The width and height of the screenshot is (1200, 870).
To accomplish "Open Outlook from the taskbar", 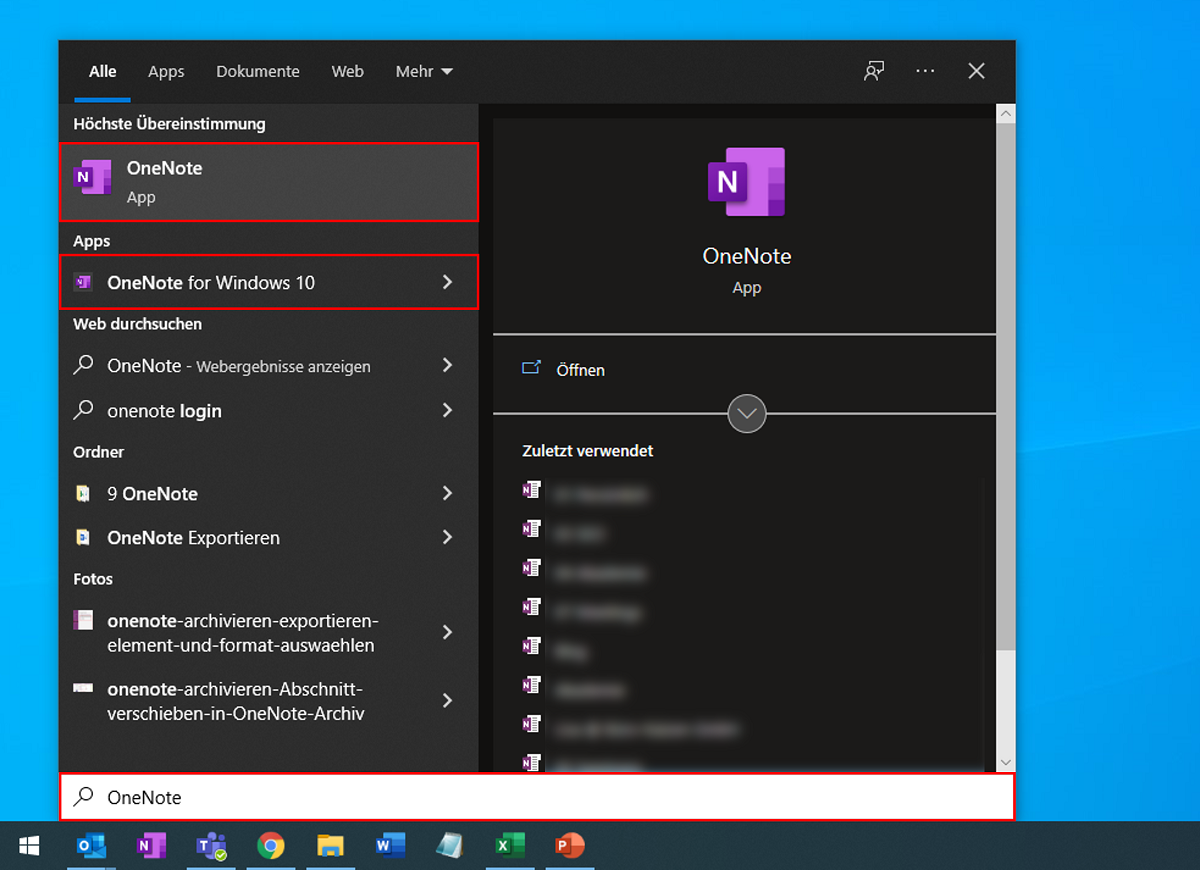I will [91, 846].
